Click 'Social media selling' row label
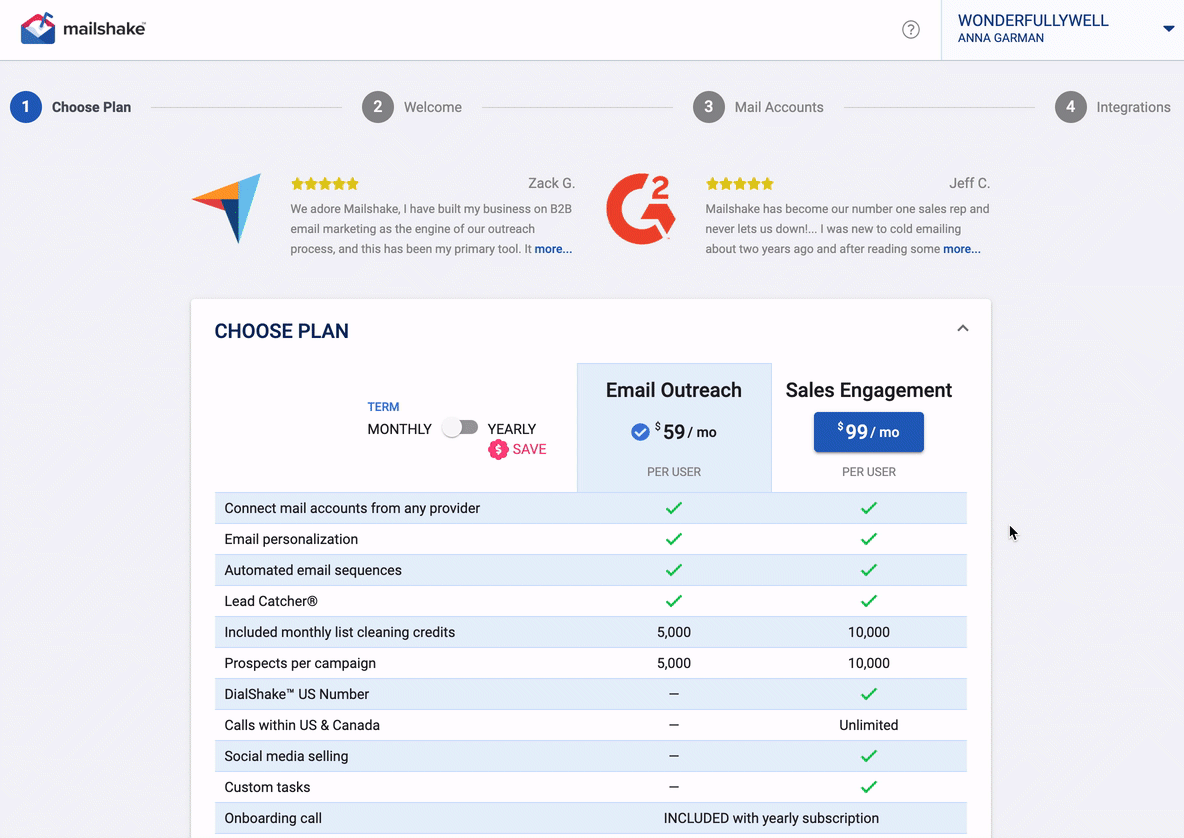 (x=286, y=756)
